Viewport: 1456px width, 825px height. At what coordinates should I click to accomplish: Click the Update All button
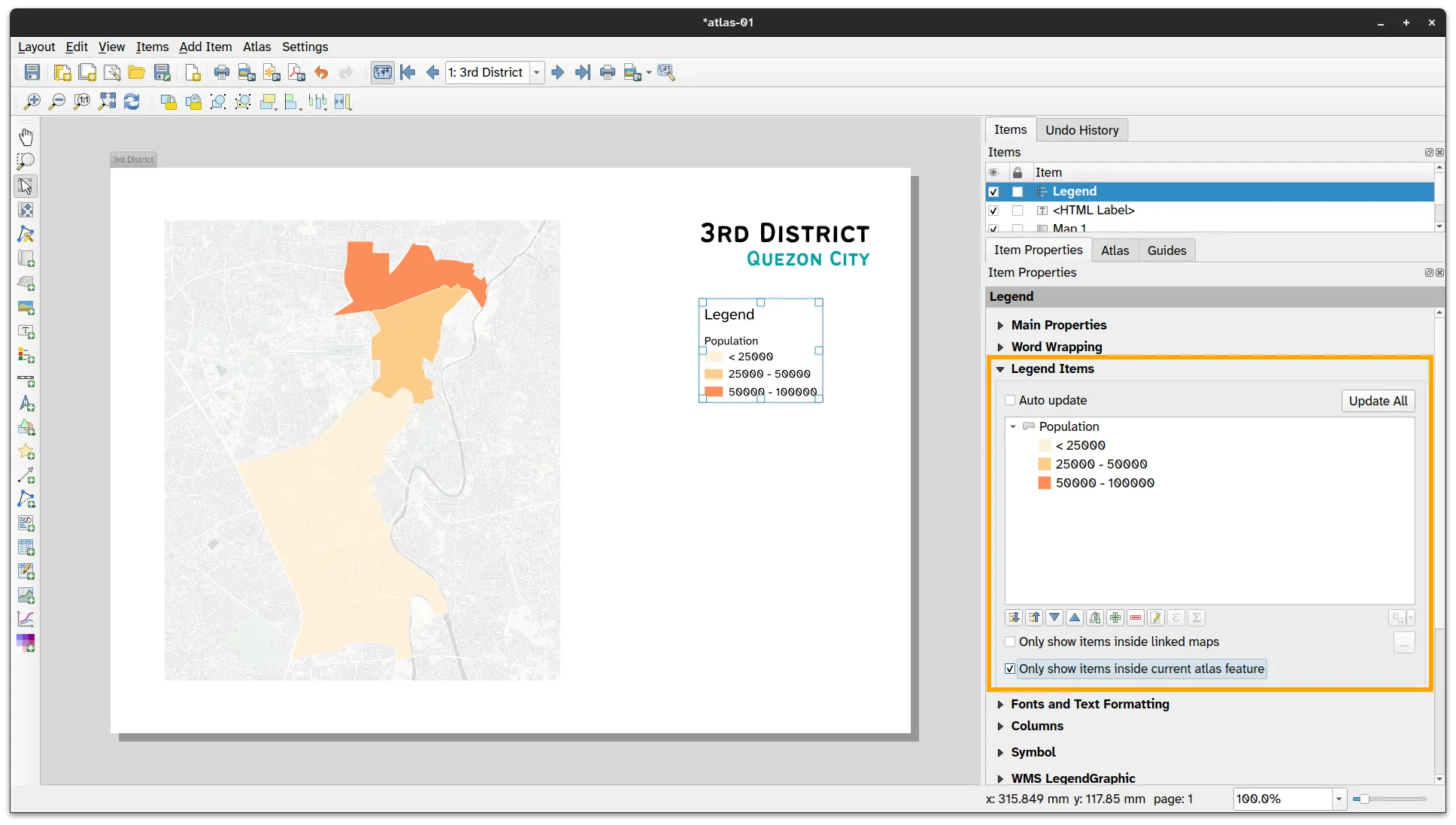click(1378, 401)
